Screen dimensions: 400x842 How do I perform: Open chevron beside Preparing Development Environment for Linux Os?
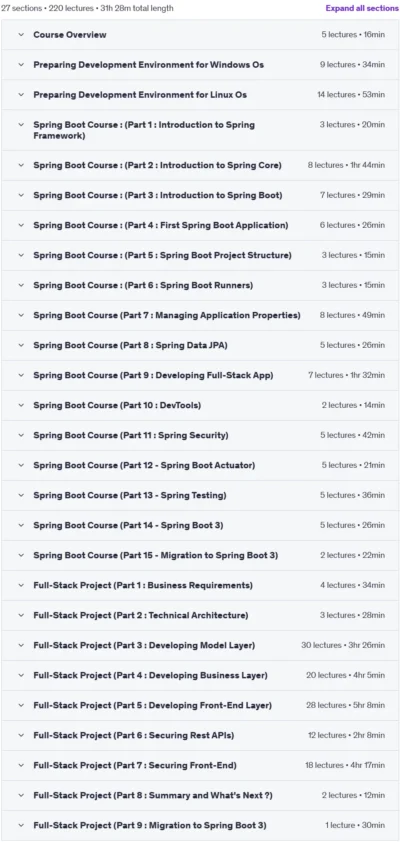coord(21,95)
